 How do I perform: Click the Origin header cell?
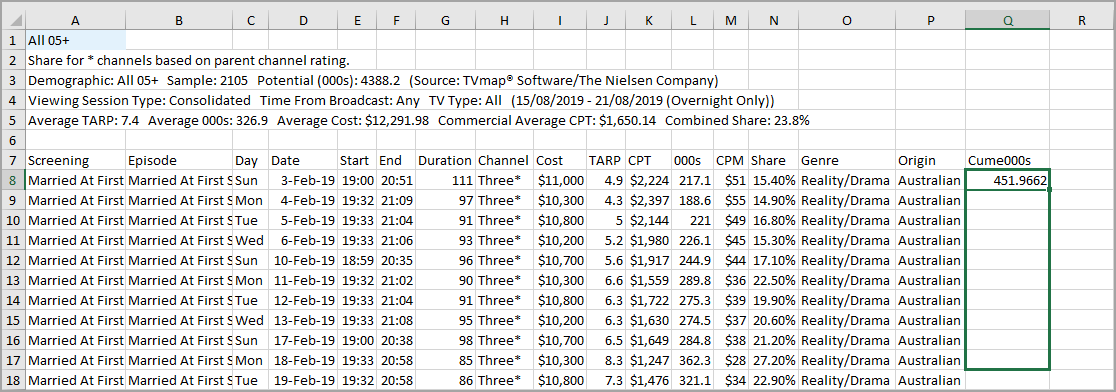930,160
